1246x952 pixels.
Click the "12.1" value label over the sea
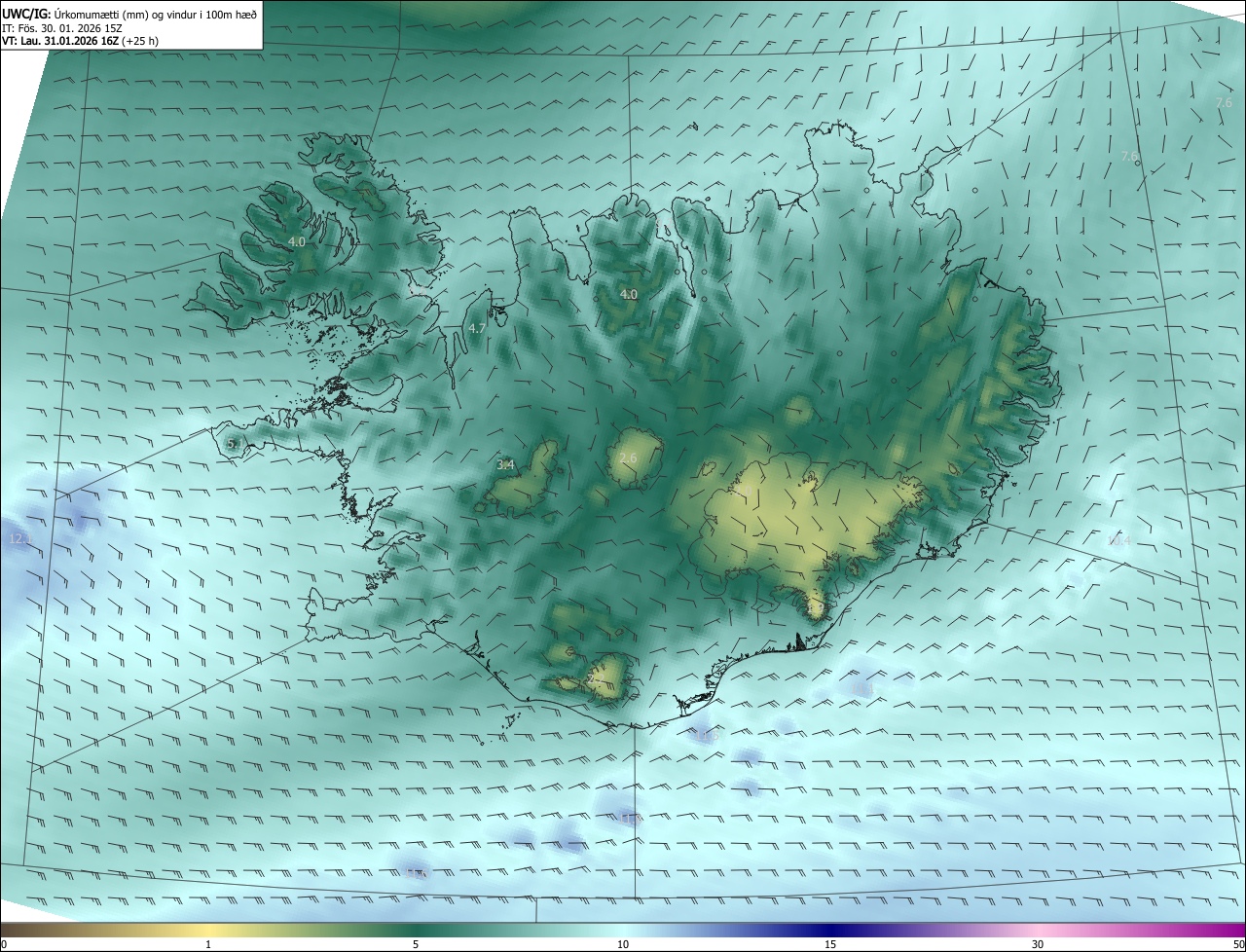[x=19, y=538]
